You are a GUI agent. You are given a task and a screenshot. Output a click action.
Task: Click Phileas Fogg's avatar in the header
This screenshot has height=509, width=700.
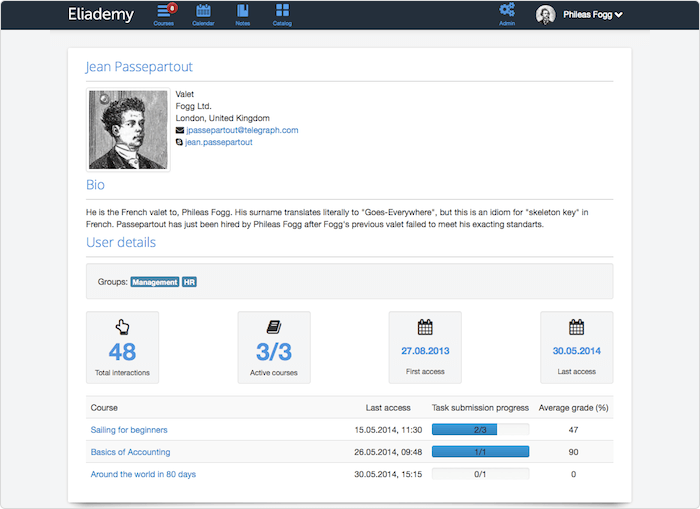[546, 15]
